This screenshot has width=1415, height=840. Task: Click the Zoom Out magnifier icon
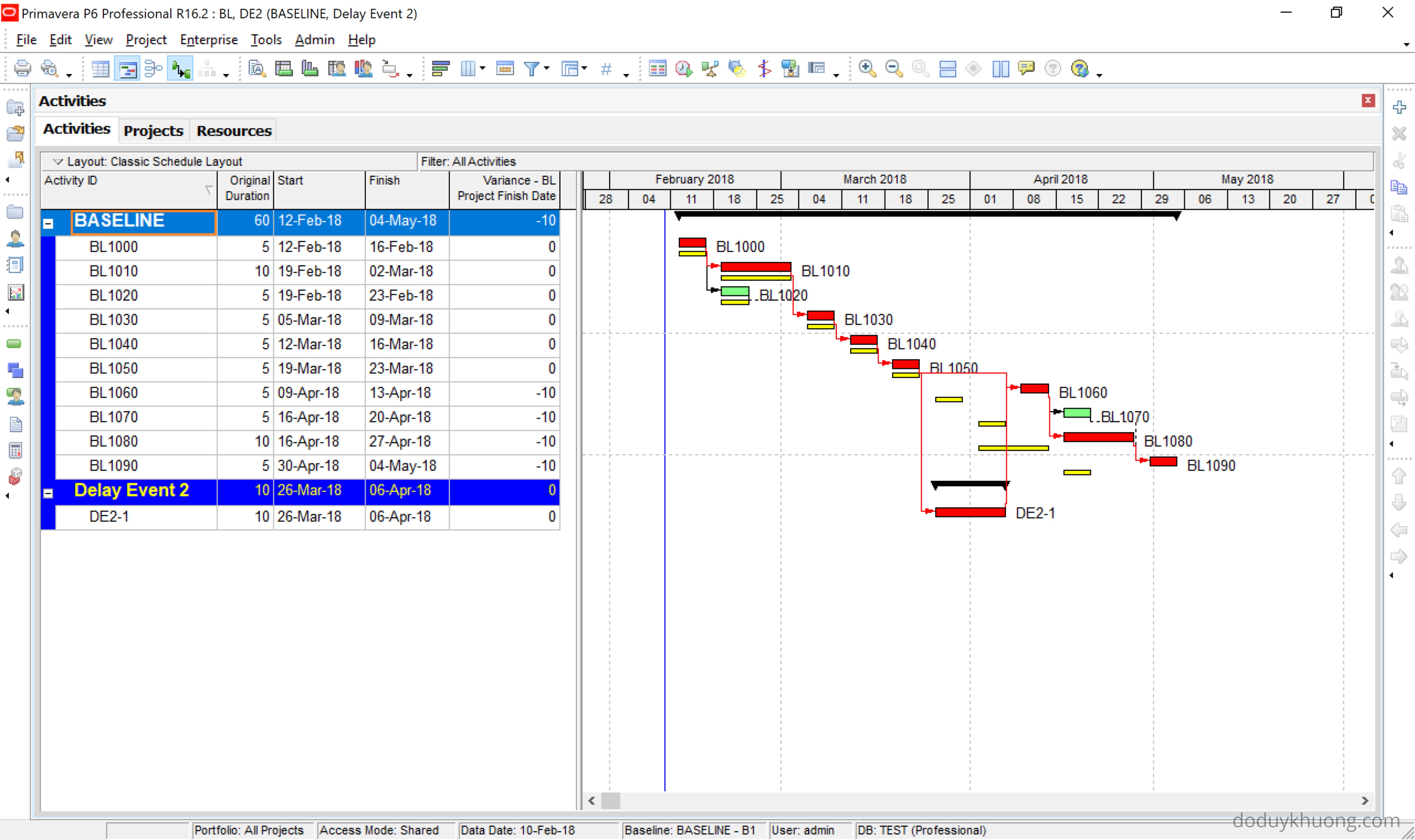(893, 69)
